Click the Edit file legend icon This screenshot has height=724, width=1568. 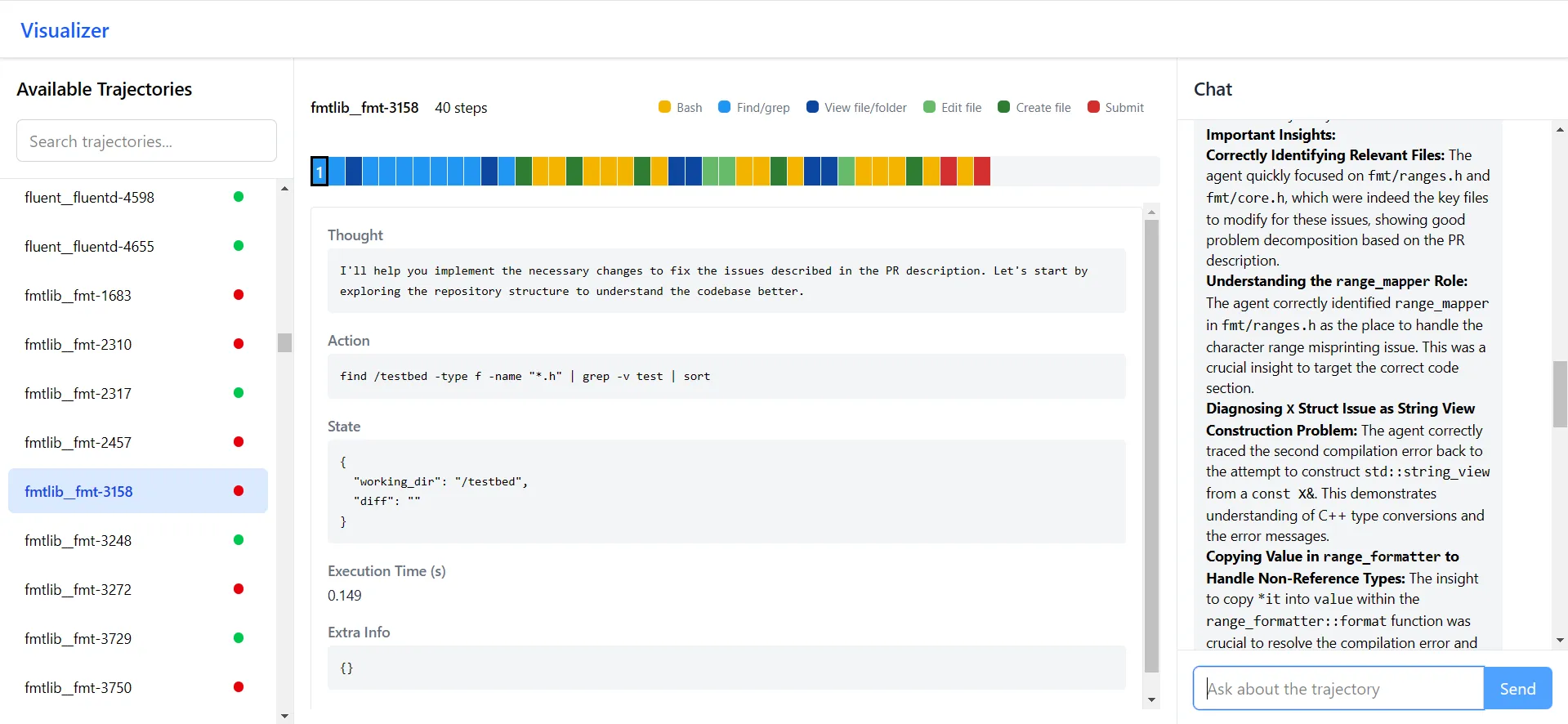coord(929,107)
